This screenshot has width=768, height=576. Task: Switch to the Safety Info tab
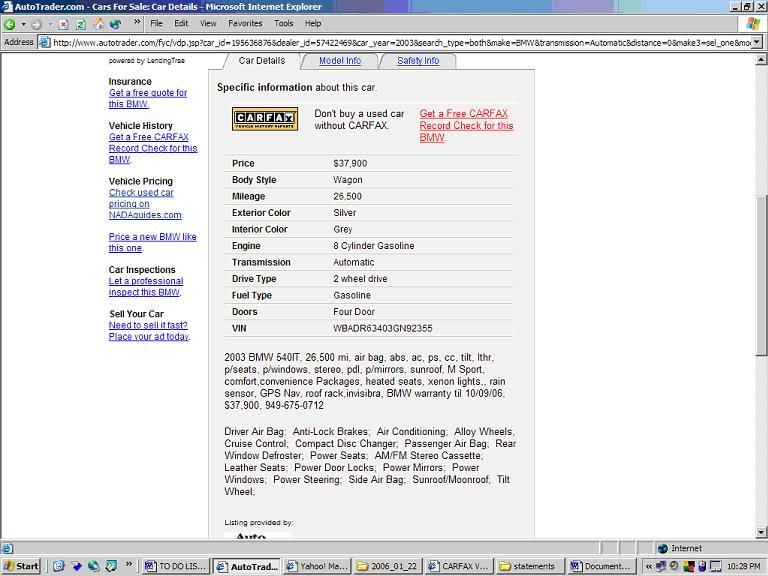pyautogui.click(x=418, y=61)
